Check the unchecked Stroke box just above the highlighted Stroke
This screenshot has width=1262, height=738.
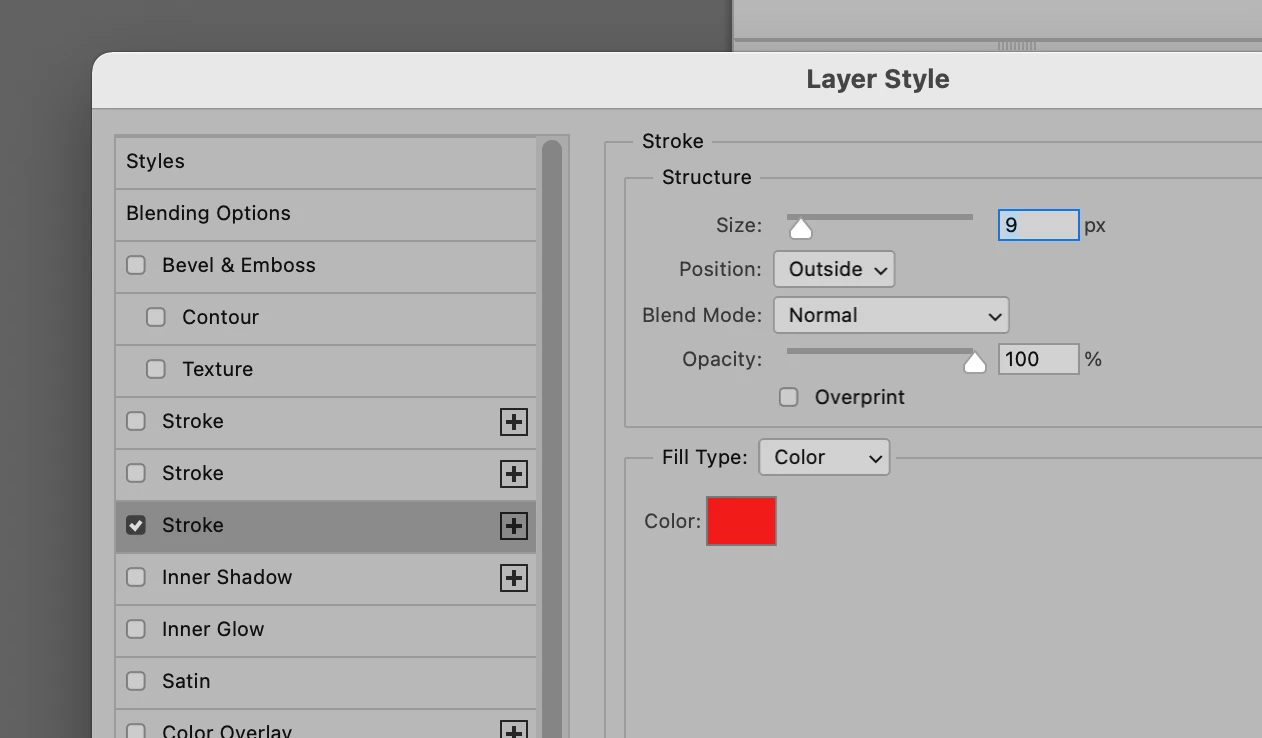tap(136, 473)
